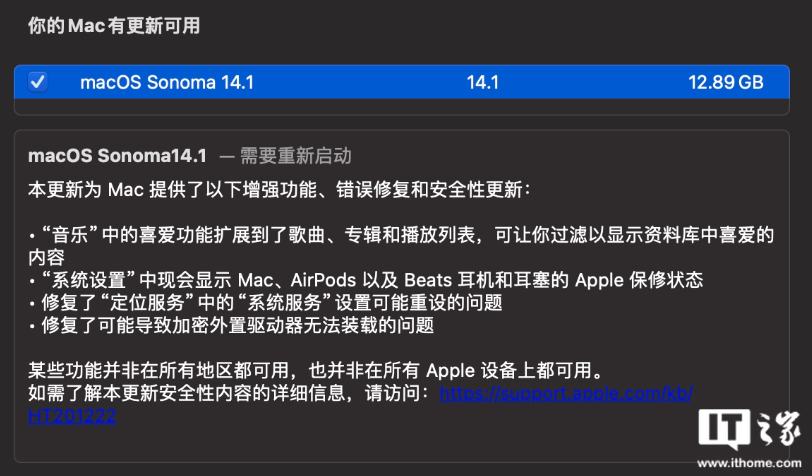Click the HT201222 link text
The height and width of the screenshot is (476, 812).
click(x=72, y=416)
